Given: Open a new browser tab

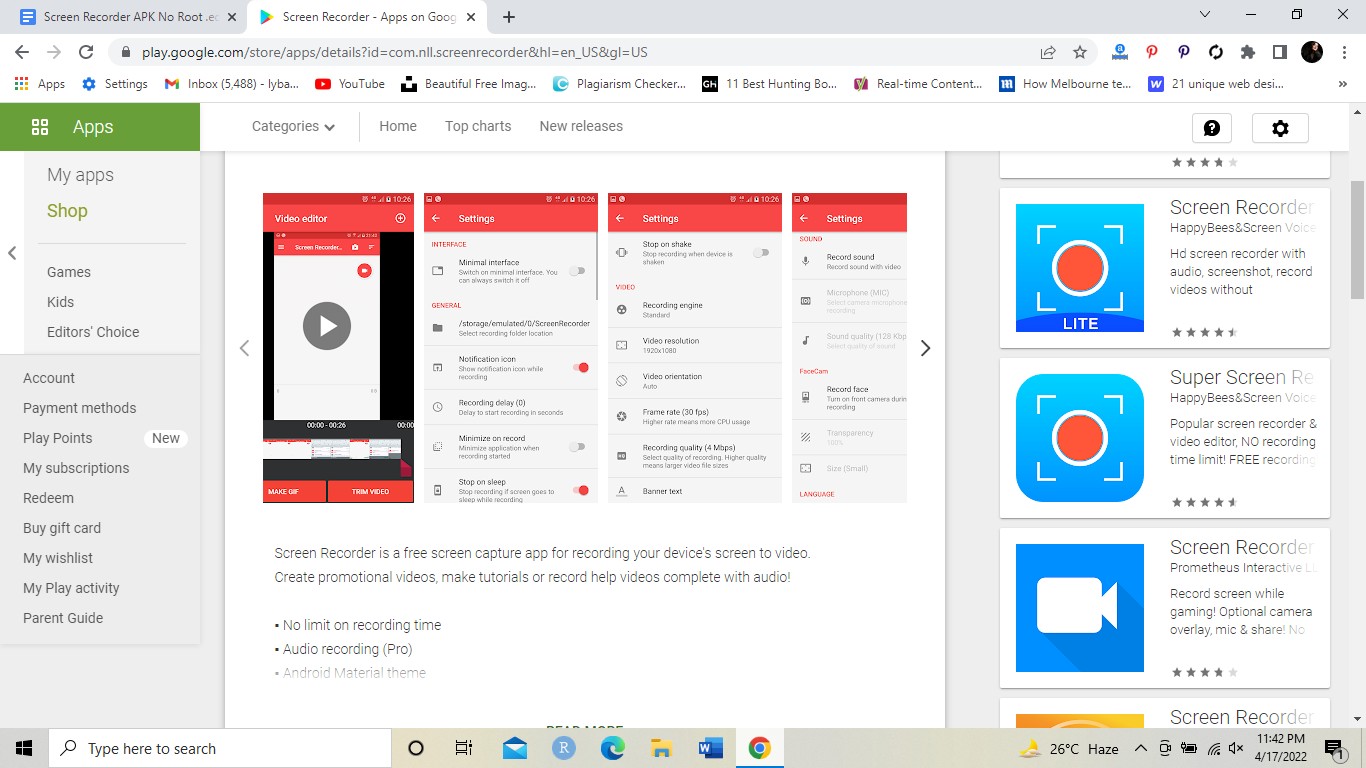Looking at the screenshot, I should coord(509,17).
